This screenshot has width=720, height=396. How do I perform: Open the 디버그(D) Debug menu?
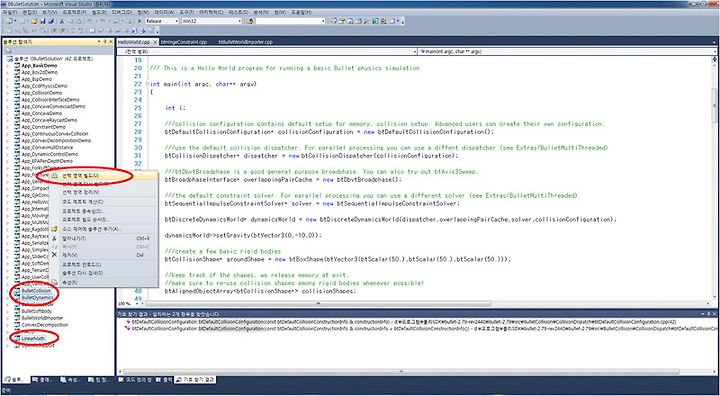coord(121,12)
